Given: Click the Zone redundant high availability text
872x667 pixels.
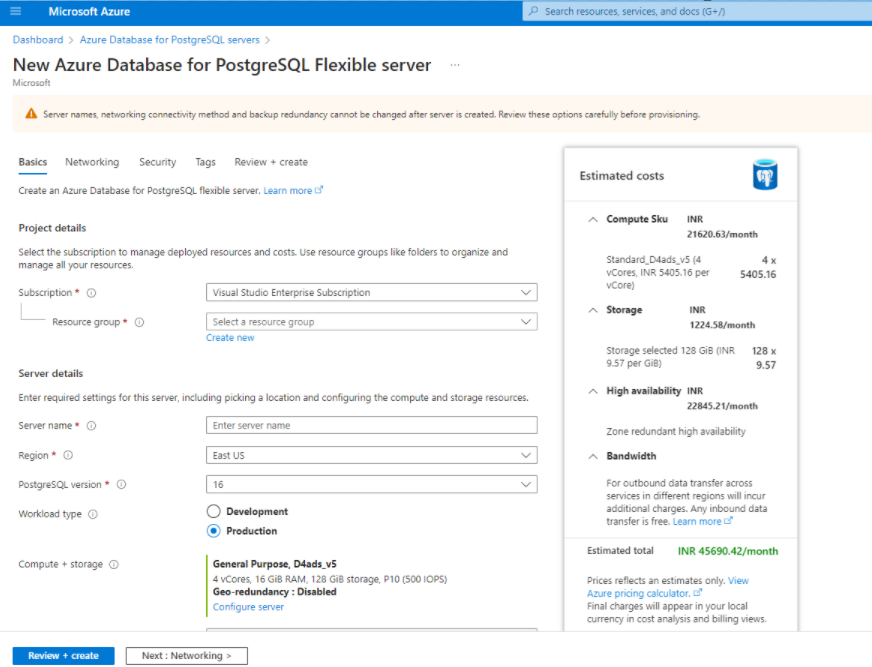Looking at the screenshot, I should (676, 431).
